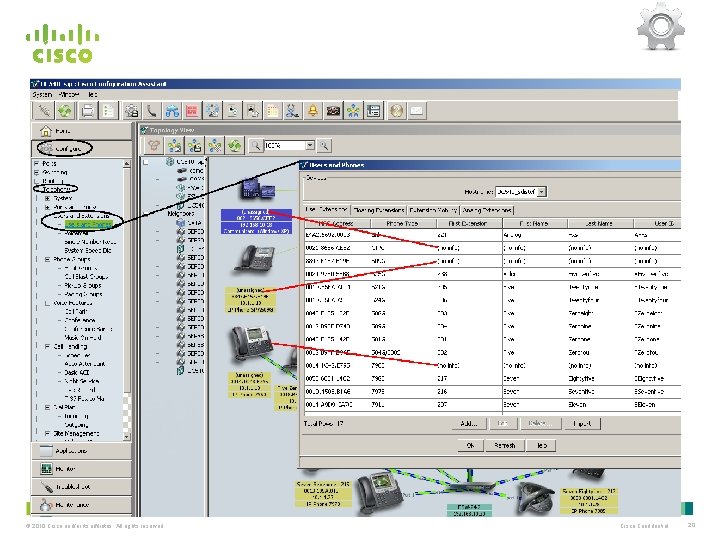The image size is (720, 540).
Task: Select the highlighted Users and Phones tree item
Action: (88, 225)
